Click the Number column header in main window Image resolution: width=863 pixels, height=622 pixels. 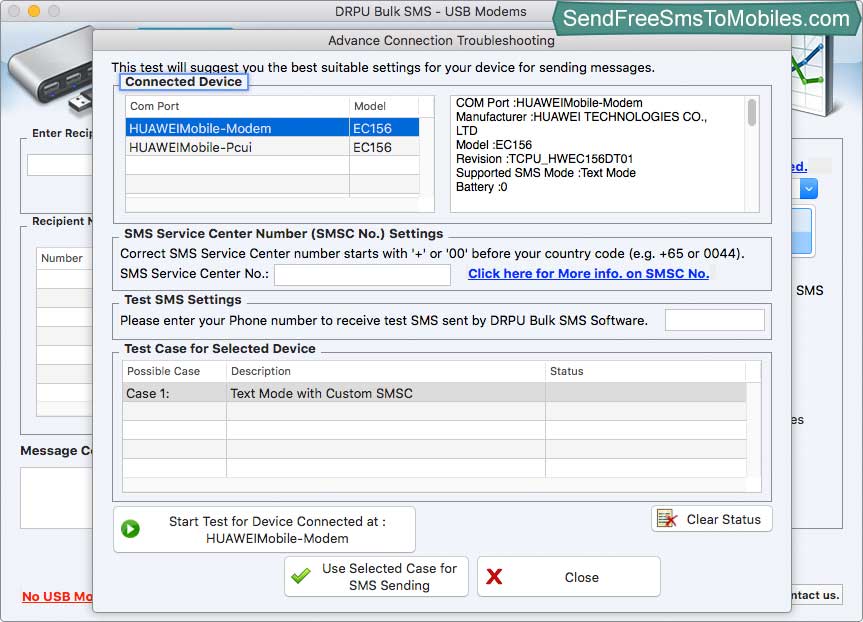coord(64,258)
